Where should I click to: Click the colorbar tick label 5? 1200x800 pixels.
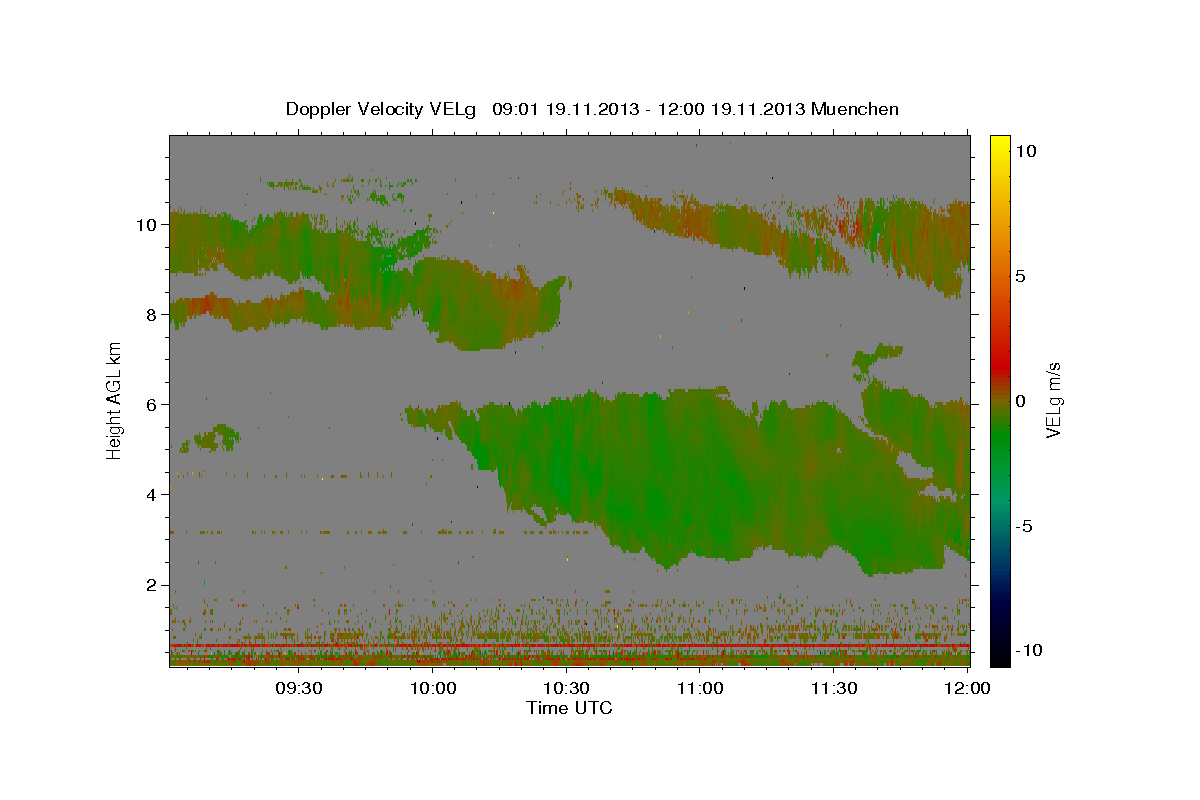tap(1022, 275)
